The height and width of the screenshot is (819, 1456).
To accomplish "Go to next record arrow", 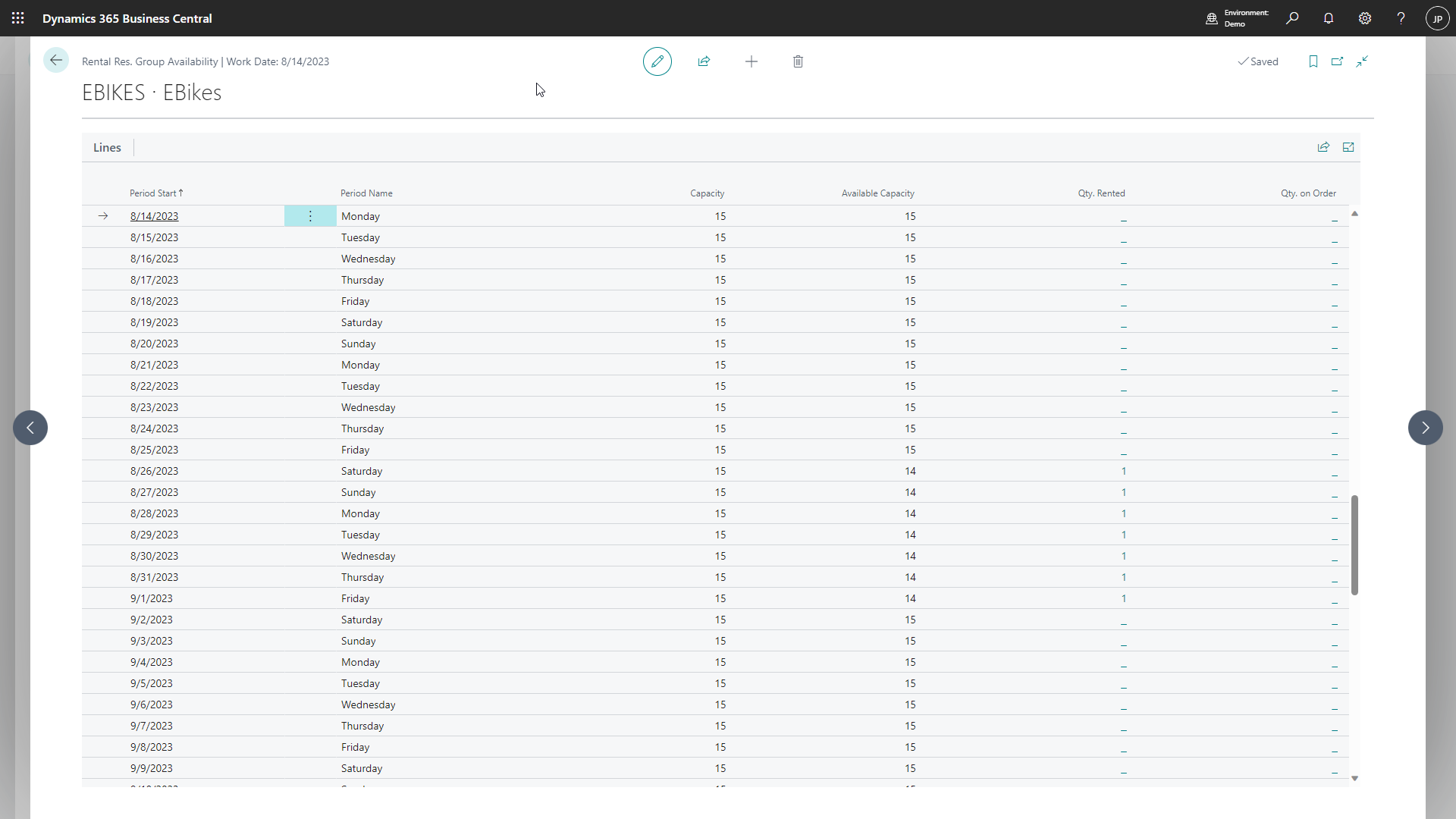I will click(x=1426, y=428).
